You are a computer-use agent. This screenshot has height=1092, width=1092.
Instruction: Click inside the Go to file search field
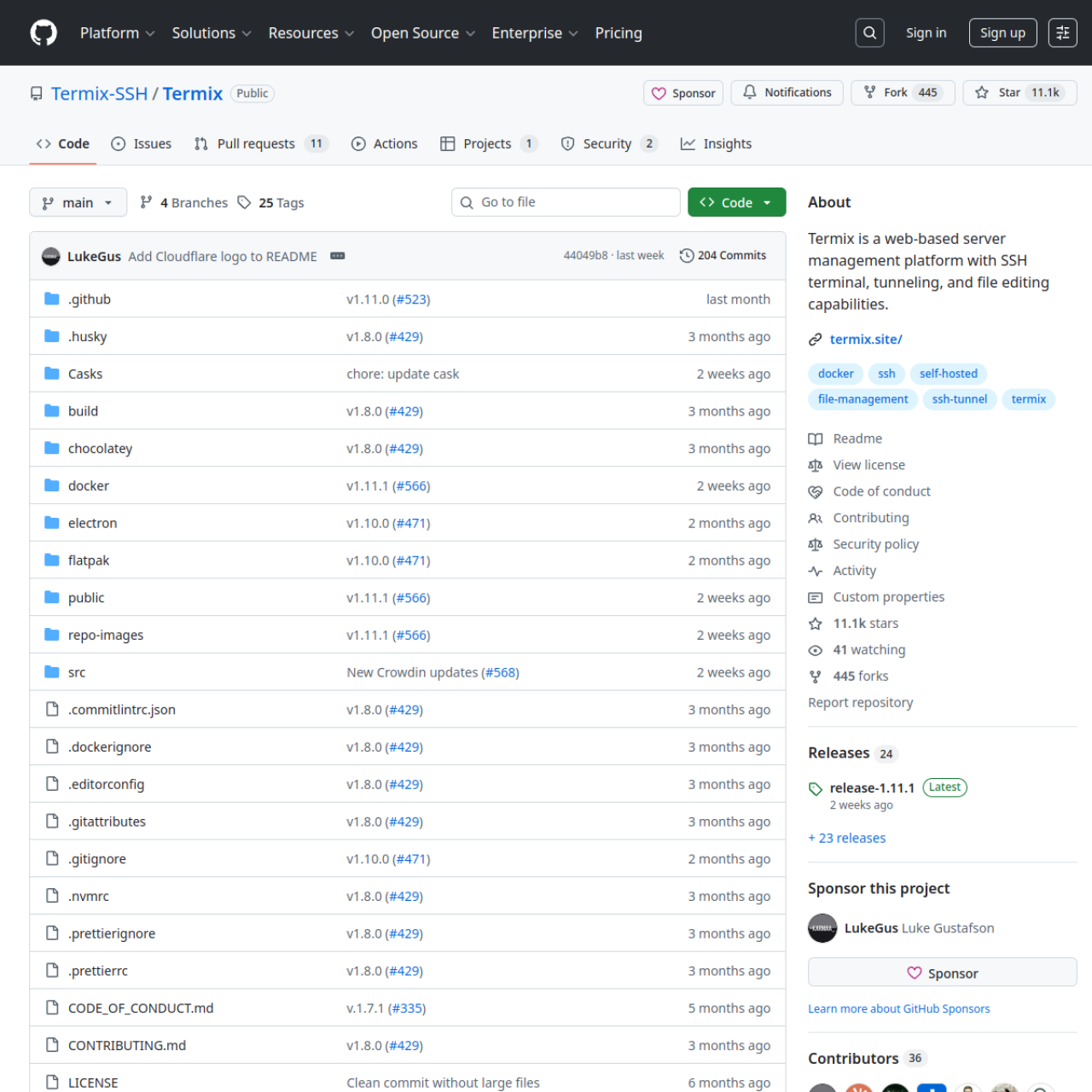tap(566, 202)
